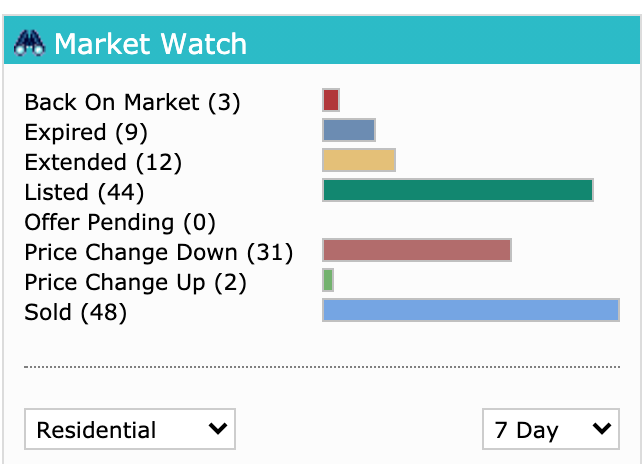View Price Change Down (31) listings
Screen dimensions: 644x464
point(159,252)
